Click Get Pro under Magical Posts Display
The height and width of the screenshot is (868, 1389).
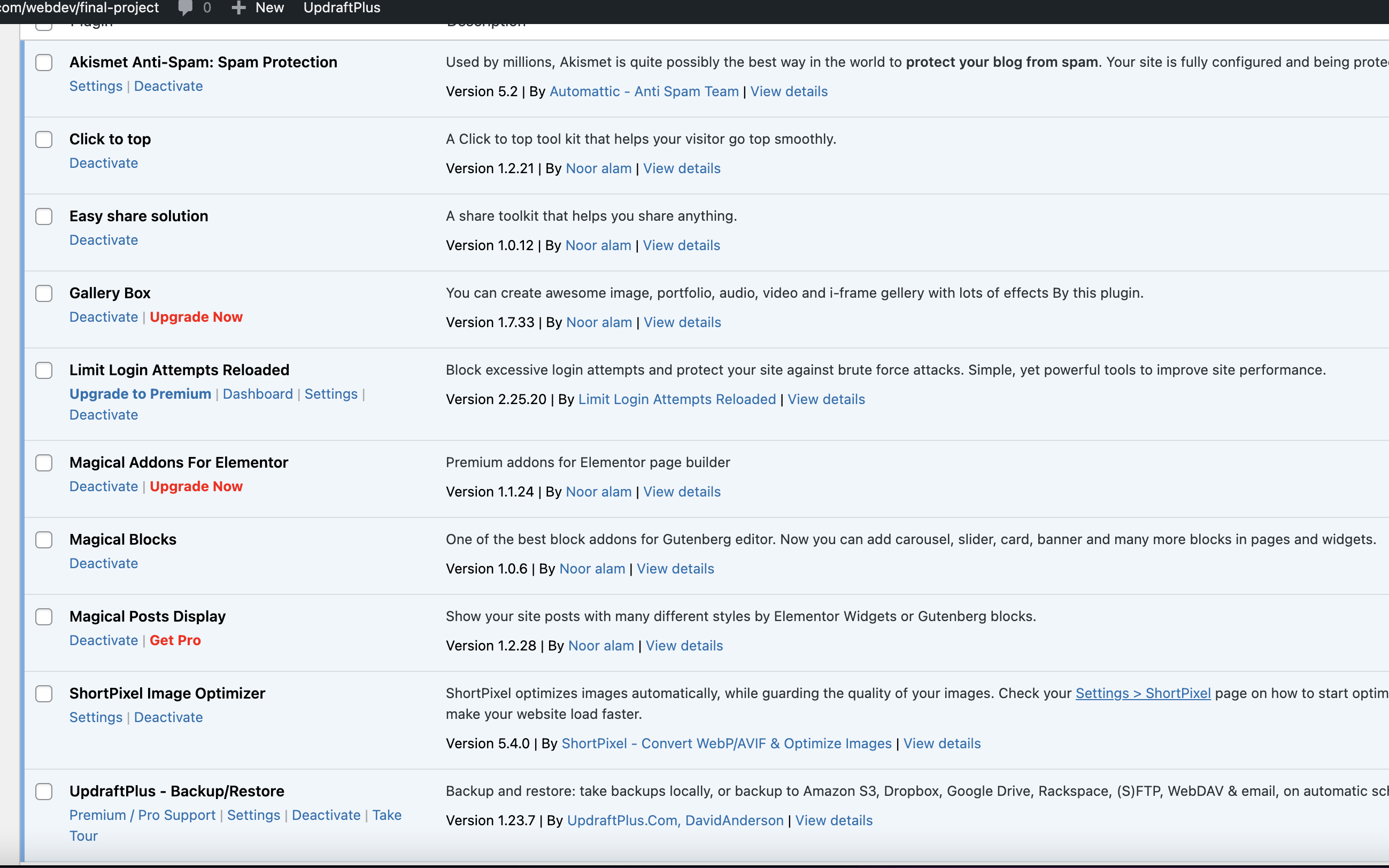click(x=175, y=640)
